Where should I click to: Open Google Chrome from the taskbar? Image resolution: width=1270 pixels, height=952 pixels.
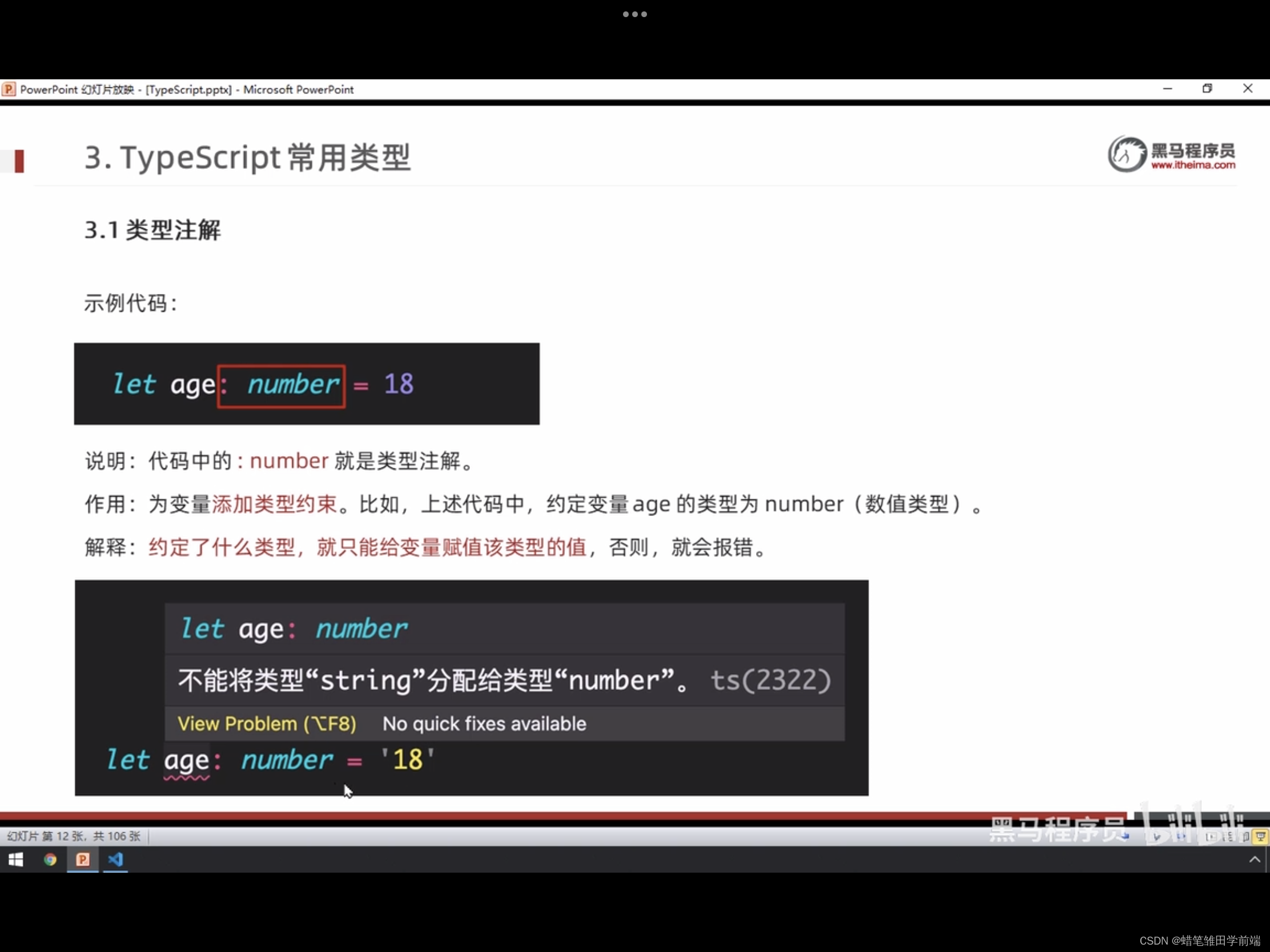coord(50,859)
